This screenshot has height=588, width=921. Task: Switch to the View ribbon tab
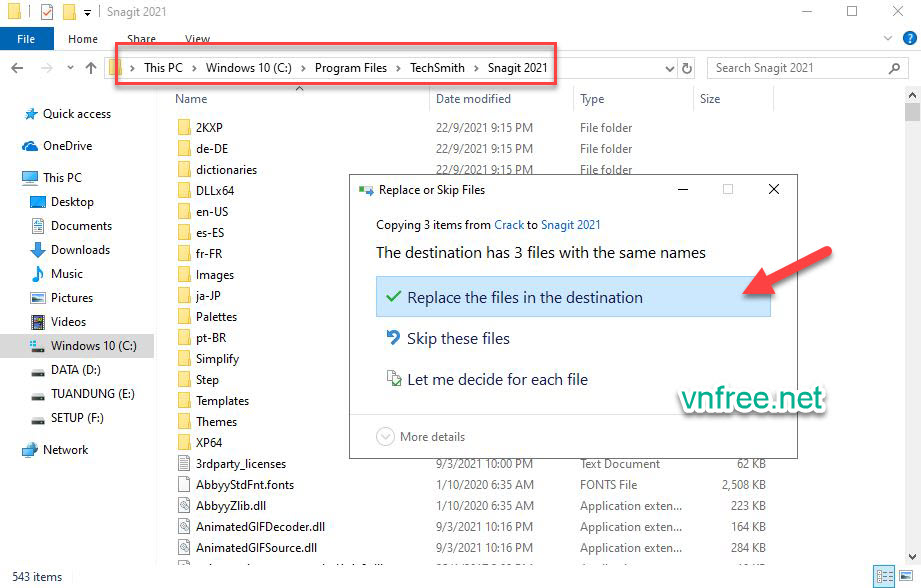[197, 38]
